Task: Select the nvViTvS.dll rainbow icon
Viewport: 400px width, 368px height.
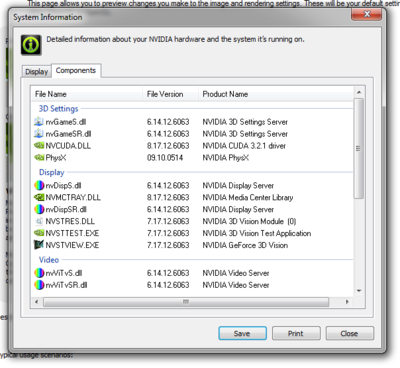Action: (39, 273)
